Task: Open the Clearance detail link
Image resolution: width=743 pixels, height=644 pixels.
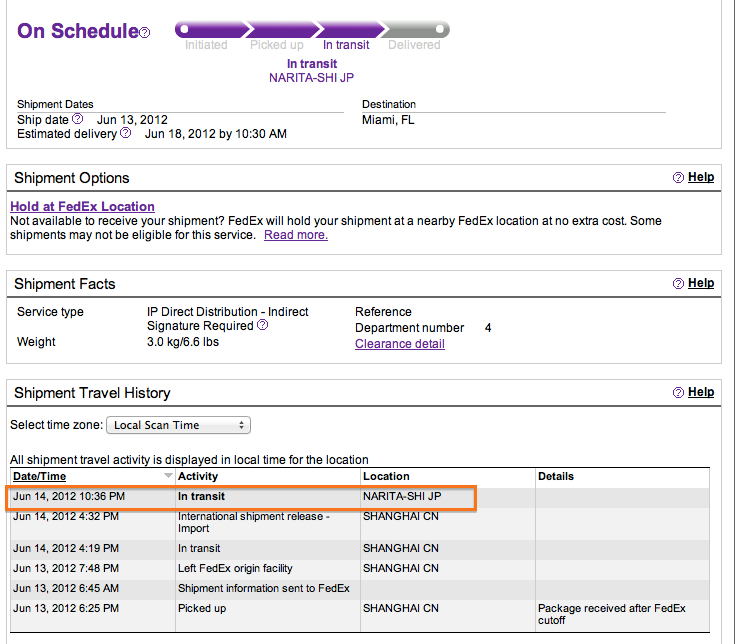Action: (x=400, y=344)
